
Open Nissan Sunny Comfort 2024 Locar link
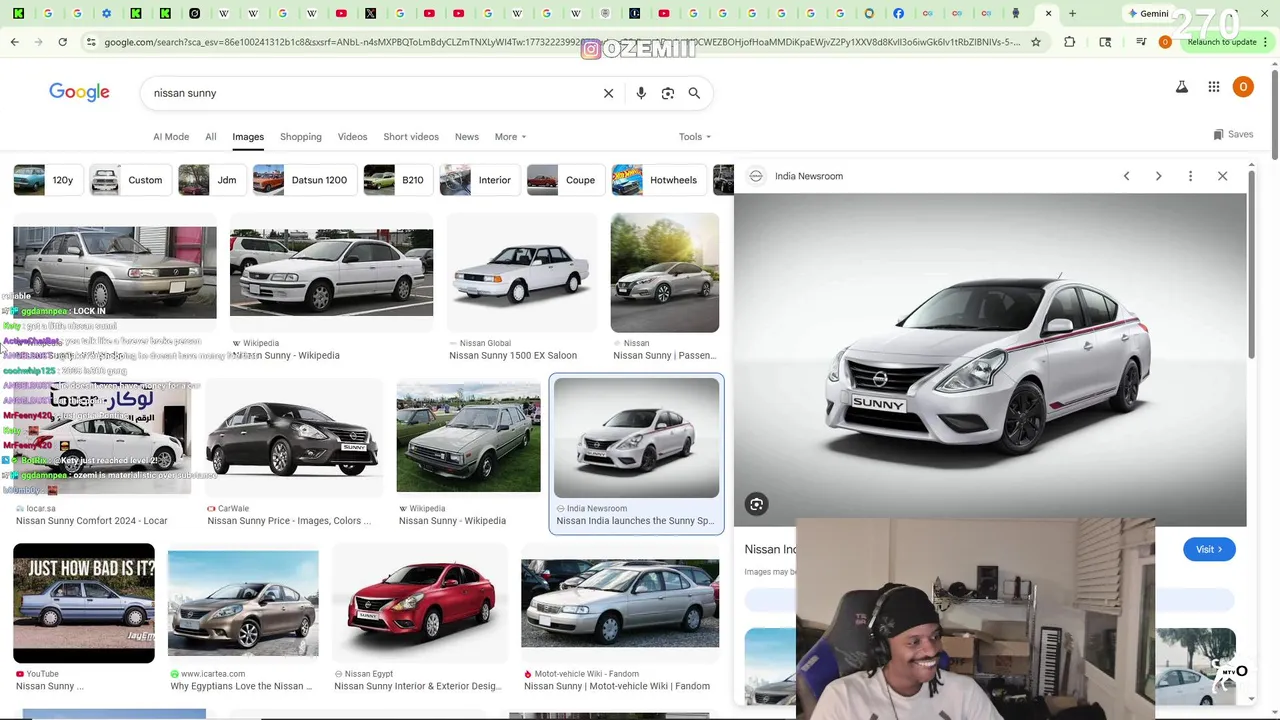[92, 521]
